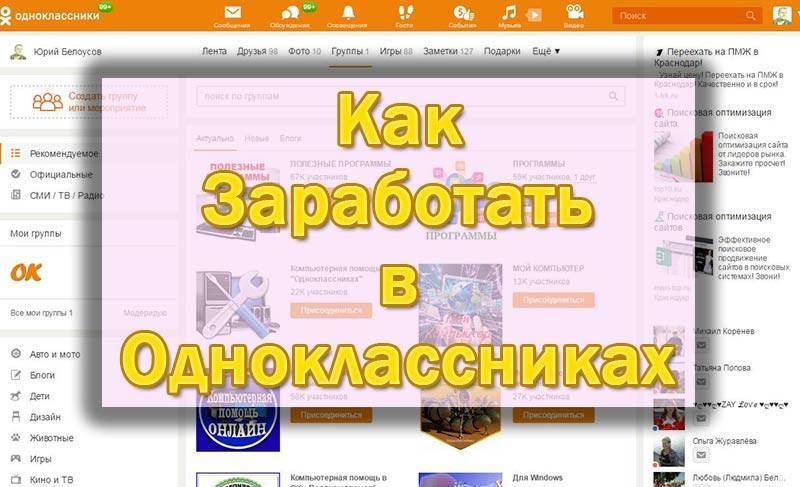Click the search magnifier in top bar
Screen dimensions: 800x487
point(751,16)
